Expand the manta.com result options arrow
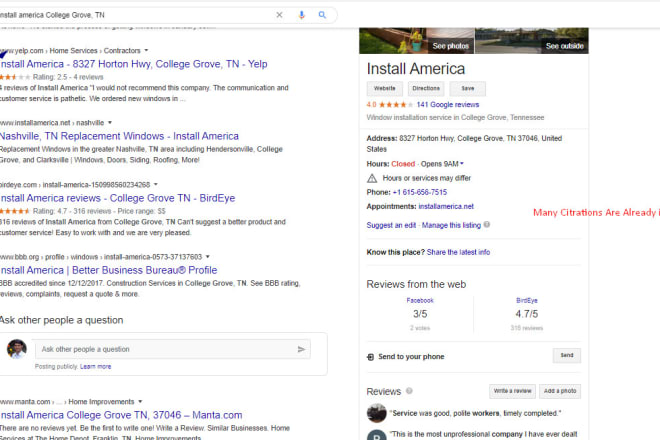Screen dimensions: 660x440 (140, 401)
